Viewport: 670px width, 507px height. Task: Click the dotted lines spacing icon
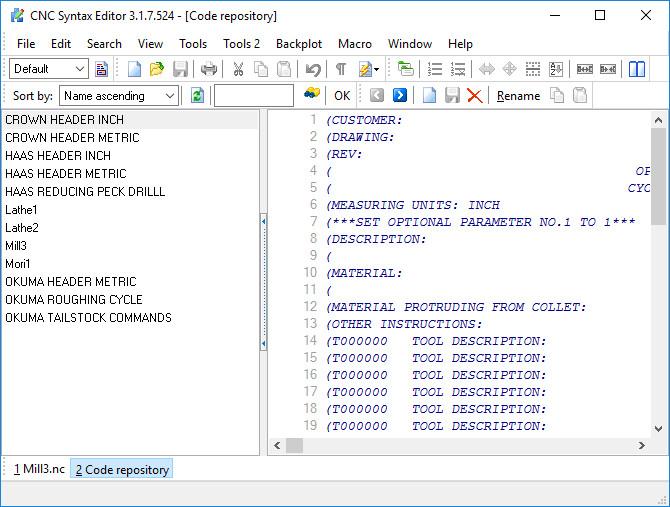[x=532, y=69]
